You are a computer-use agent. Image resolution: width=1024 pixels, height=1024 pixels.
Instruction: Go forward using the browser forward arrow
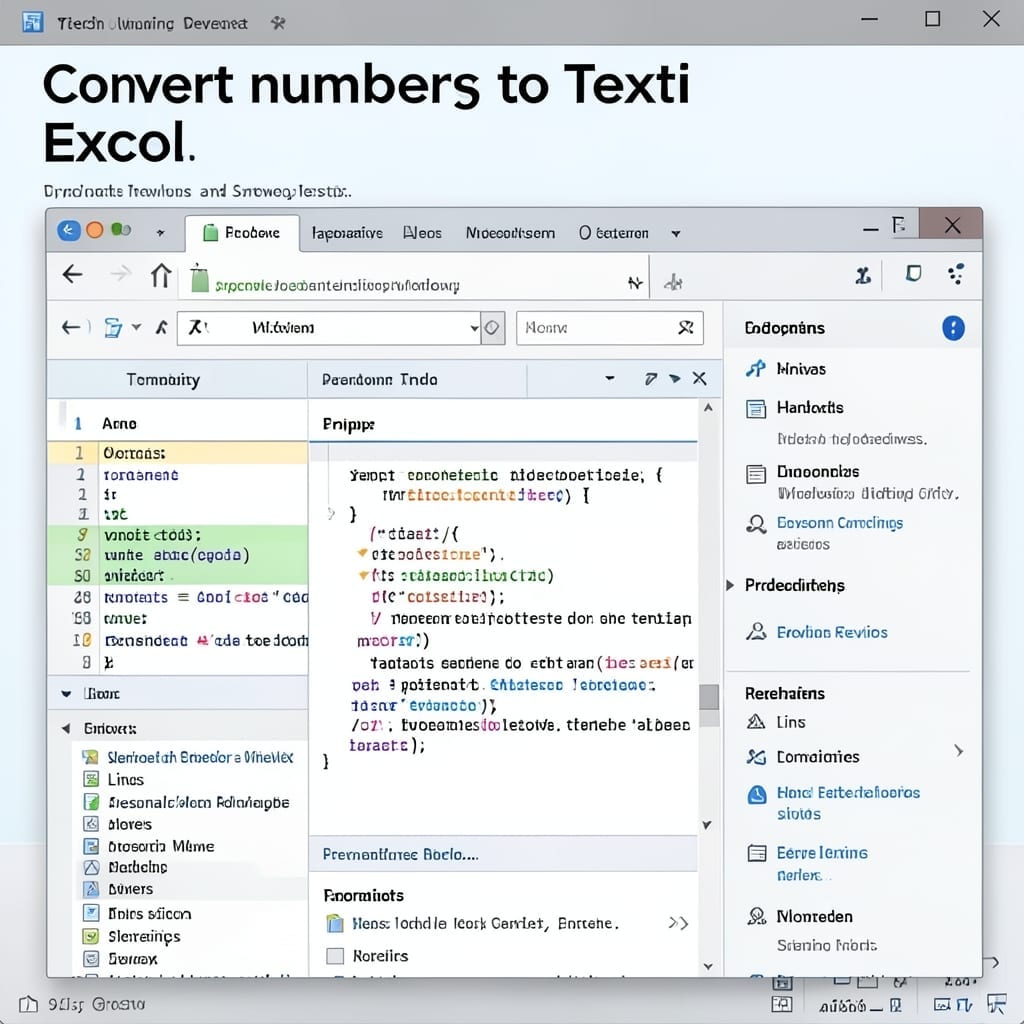[x=121, y=274]
